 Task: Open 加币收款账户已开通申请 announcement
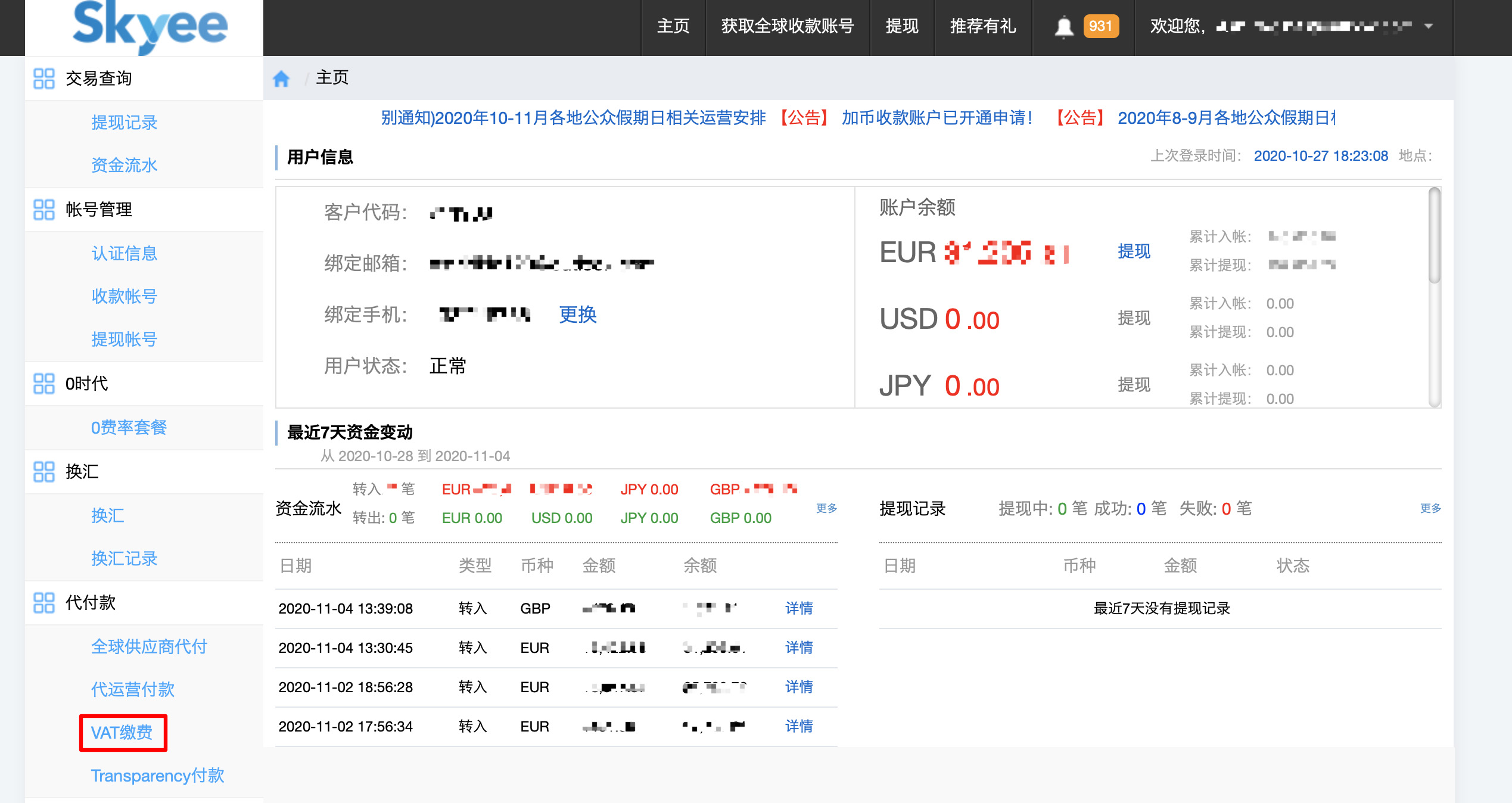[937, 118]
